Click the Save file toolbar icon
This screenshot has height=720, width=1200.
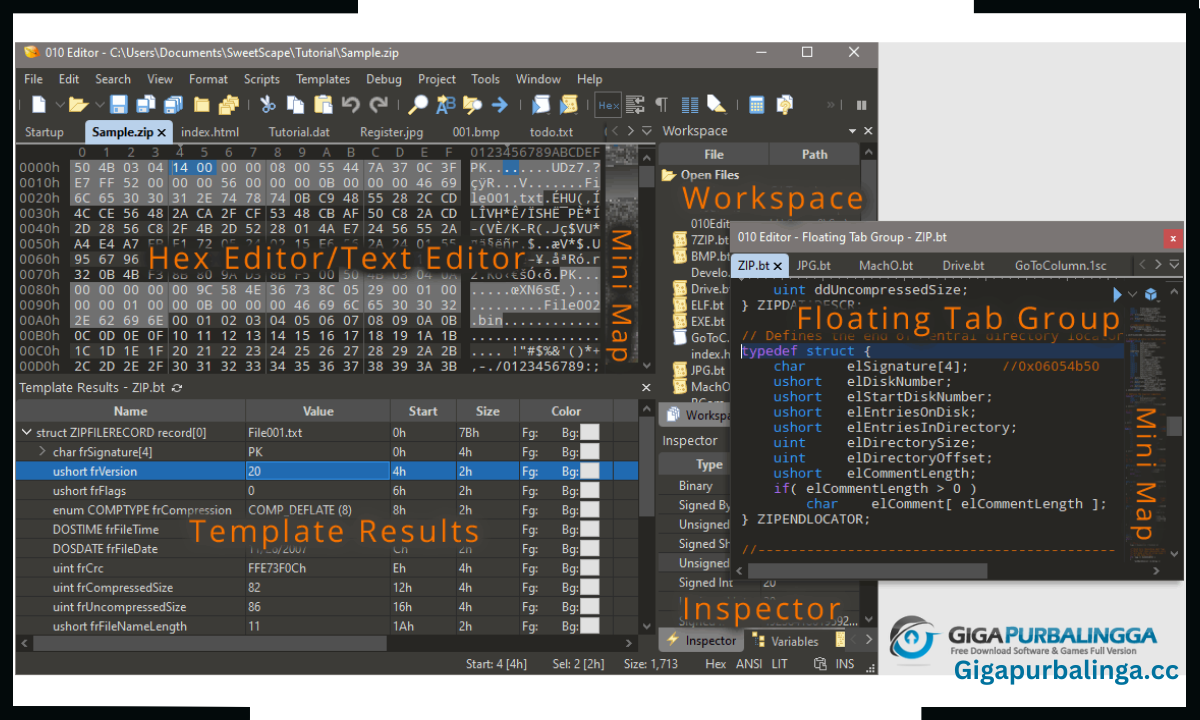pos(119,104)
